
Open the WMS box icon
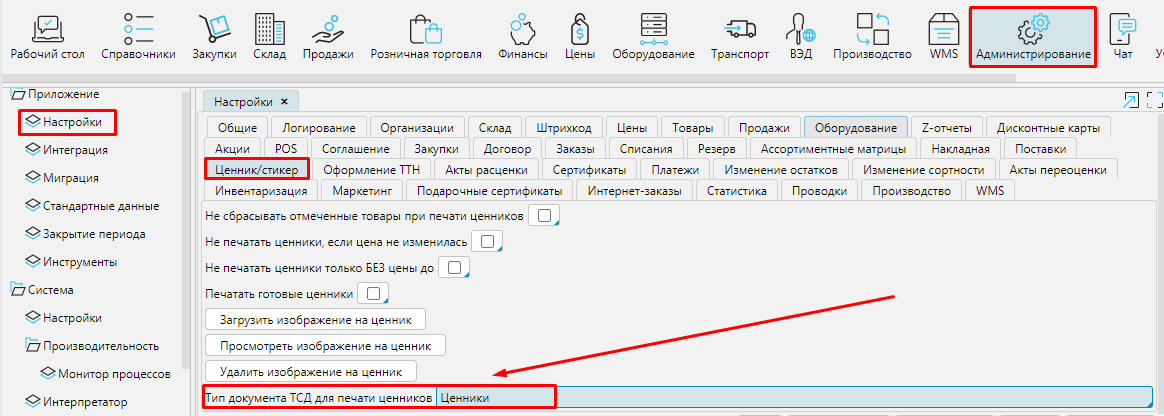(943, 28)
